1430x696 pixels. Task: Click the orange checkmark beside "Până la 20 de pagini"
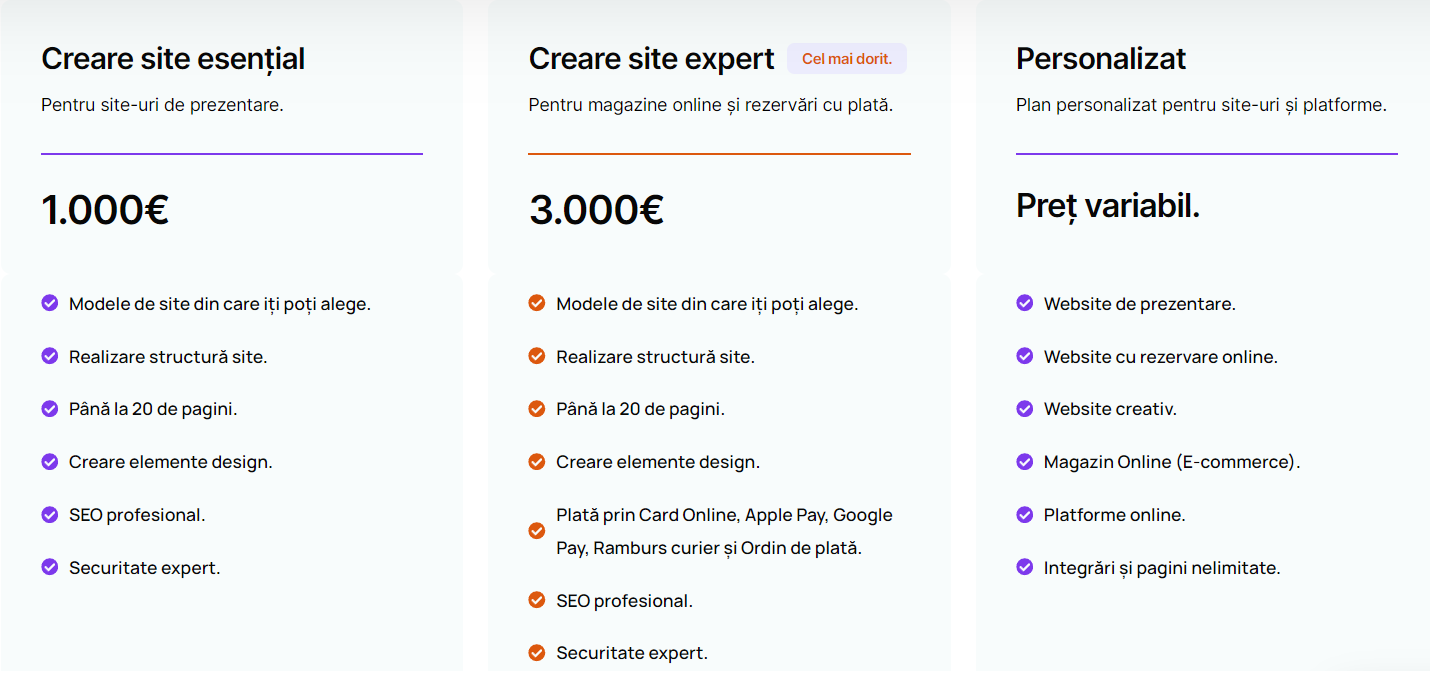click(537, 408)
